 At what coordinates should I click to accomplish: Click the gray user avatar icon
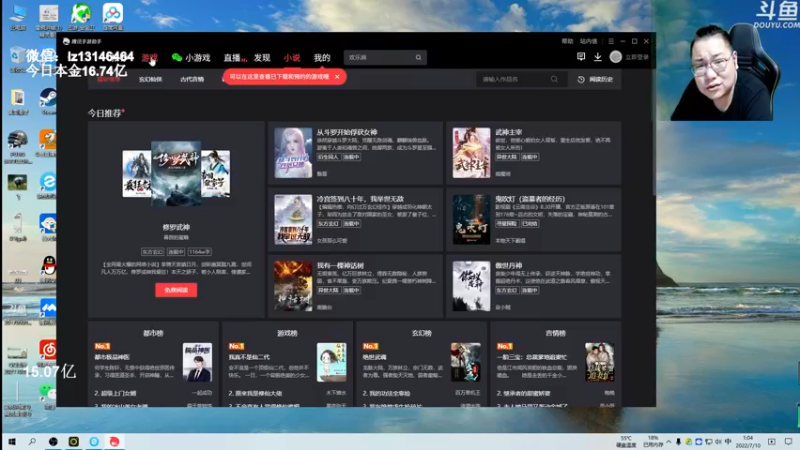tap(616, 57)
